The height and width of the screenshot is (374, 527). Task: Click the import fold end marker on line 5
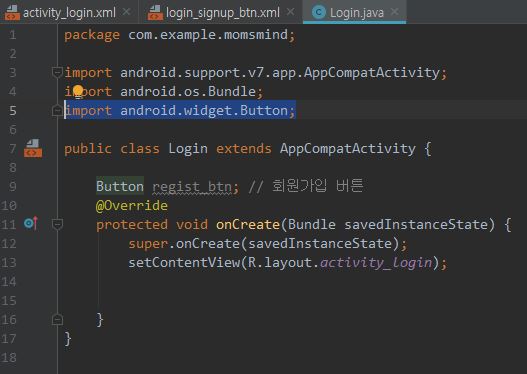coord(57,110)
